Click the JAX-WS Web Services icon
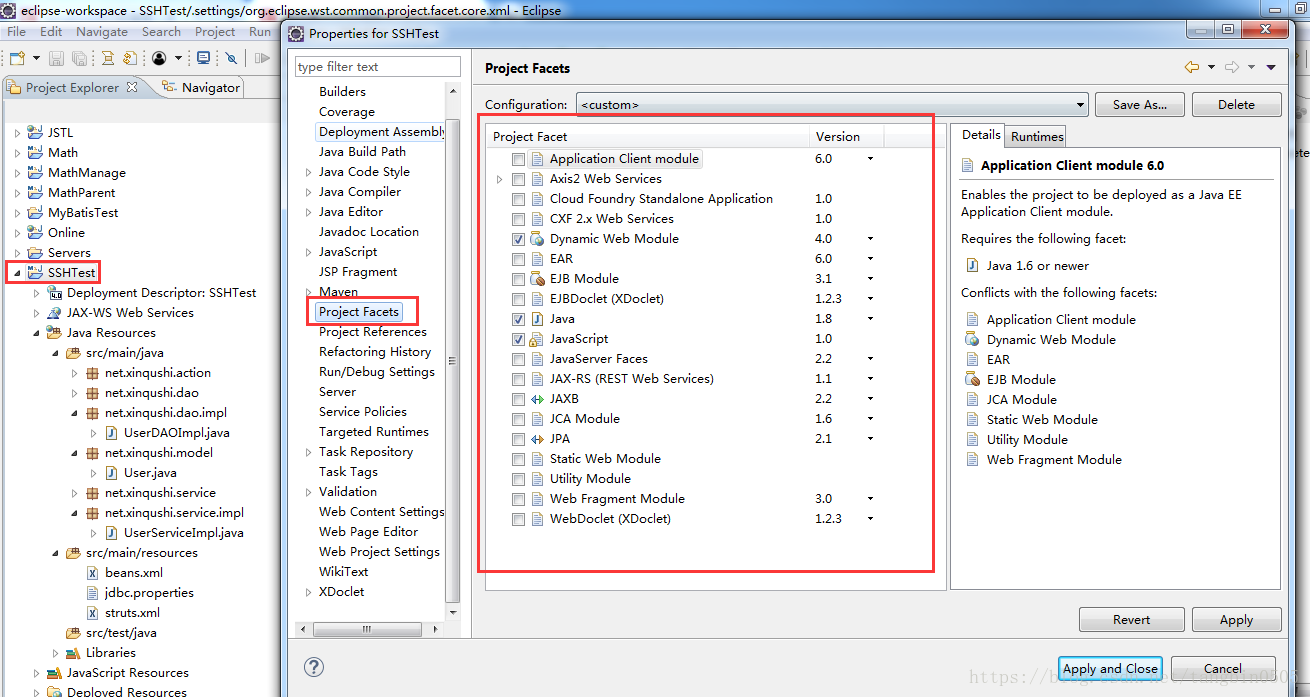Viewport: 1310px width, 697px height. pos(55,312)
